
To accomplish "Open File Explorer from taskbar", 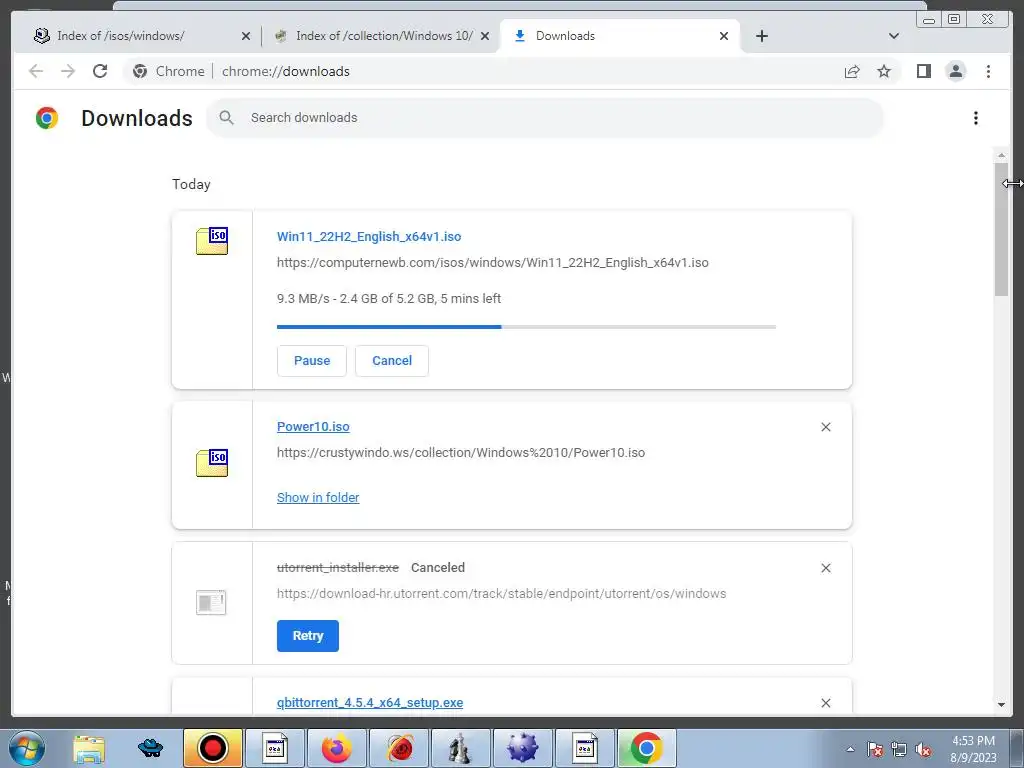I will [x=89, y=748].
